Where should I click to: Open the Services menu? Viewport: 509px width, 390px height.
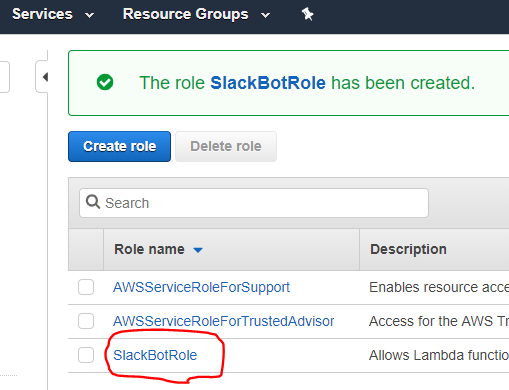(42, 14)
